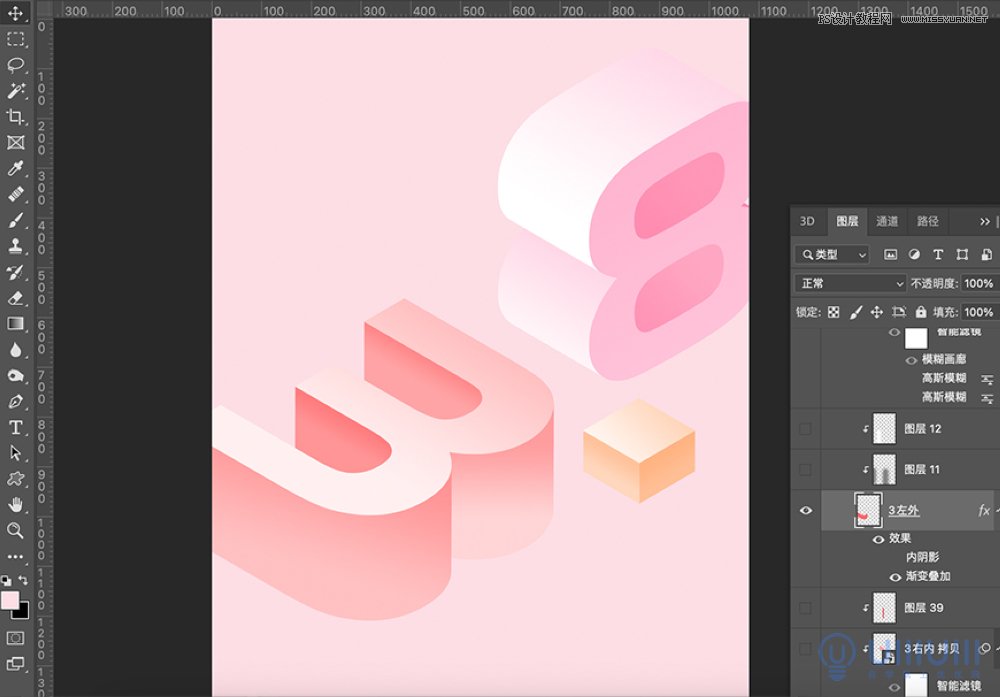Image resolution: width=1000 pixels, height=697 pixels.
Task: Select the Lasso tool
Action: [16, 65]
